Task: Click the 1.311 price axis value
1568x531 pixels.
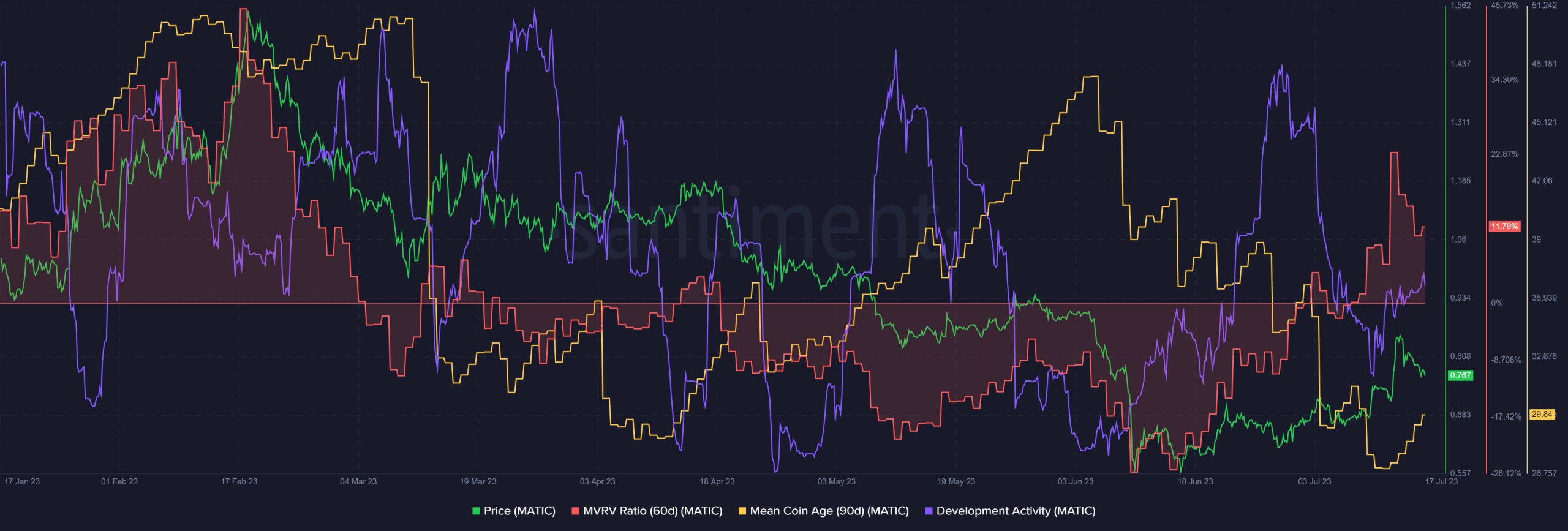Action: click(1460, 122)
